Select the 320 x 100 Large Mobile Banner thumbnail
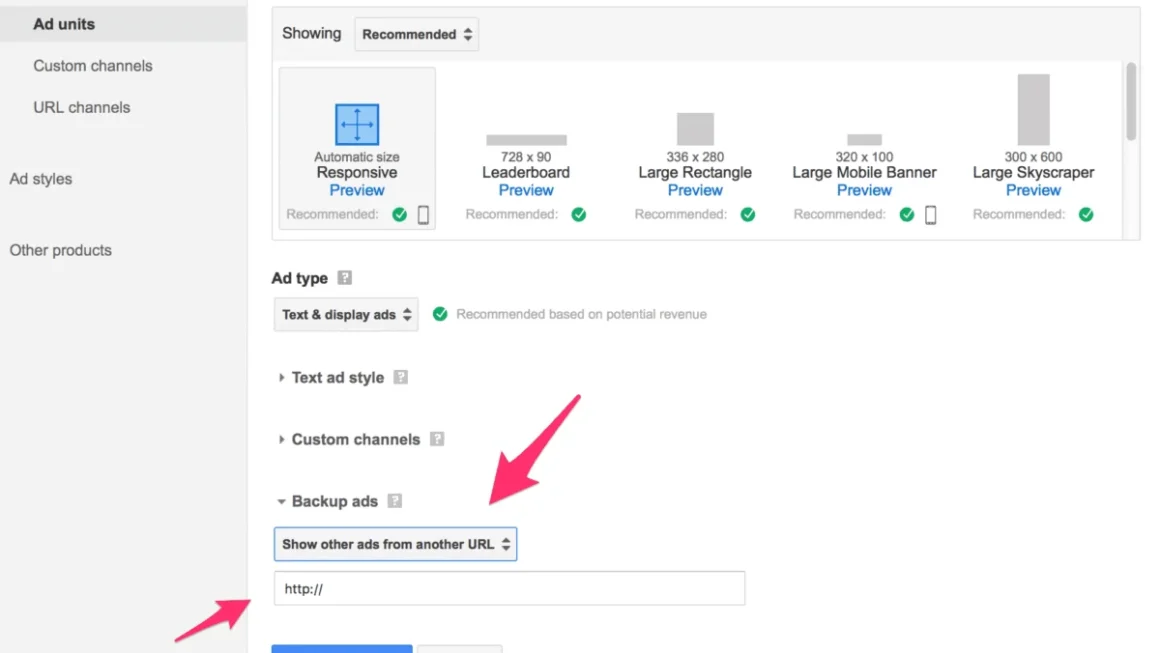 (864, 140)
